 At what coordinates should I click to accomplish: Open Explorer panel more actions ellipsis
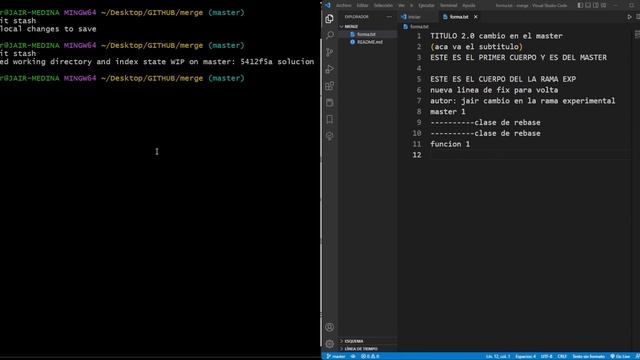(389, 17)
